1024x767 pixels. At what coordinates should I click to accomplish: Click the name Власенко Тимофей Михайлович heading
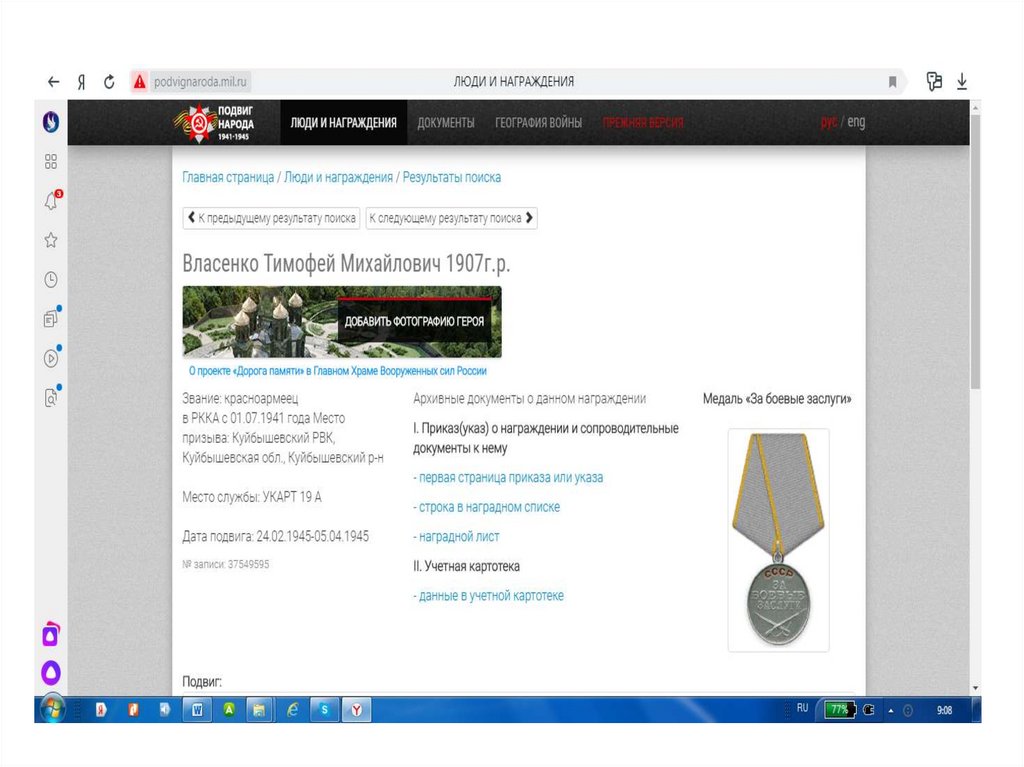pyautogui.click(x=346, y=263)
